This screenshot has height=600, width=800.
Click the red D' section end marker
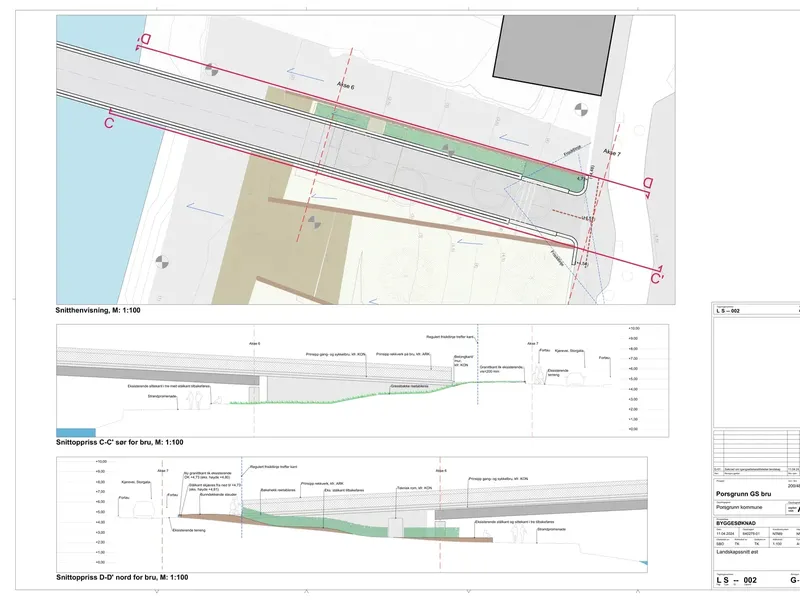pos(648,183)
